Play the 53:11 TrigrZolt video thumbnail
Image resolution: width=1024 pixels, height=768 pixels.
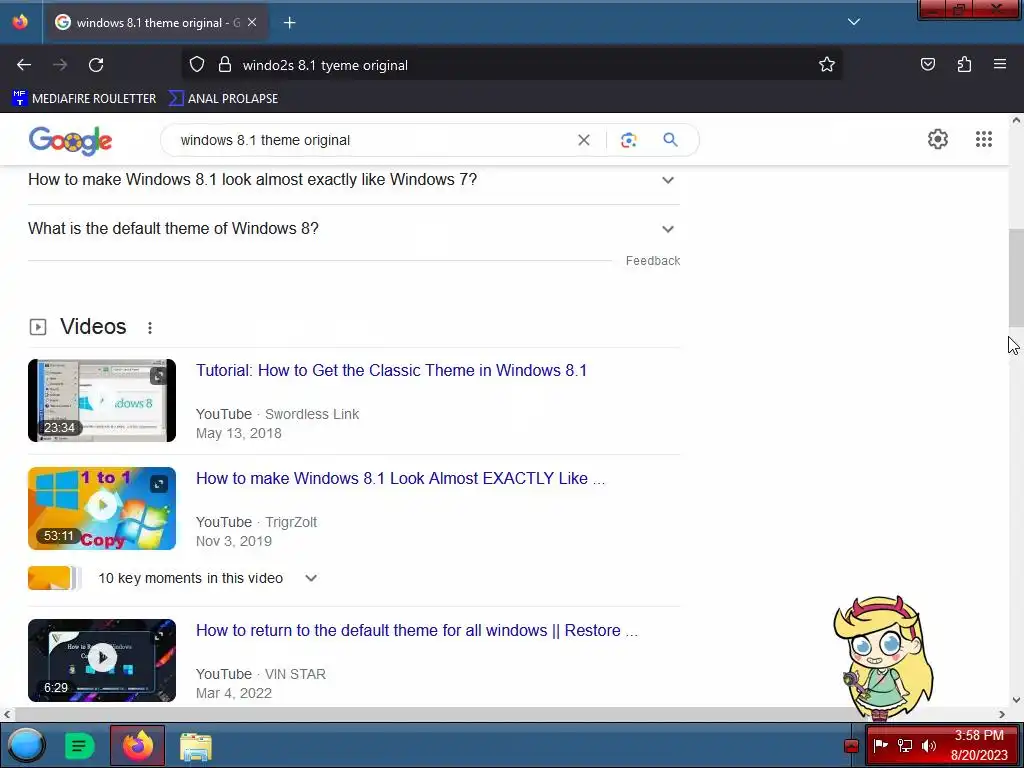pyautogui.click(x=102, y=508)
